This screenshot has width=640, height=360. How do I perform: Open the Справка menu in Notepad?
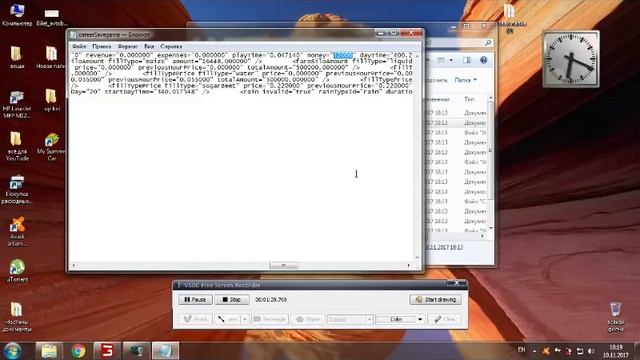[x=171, y=47]
